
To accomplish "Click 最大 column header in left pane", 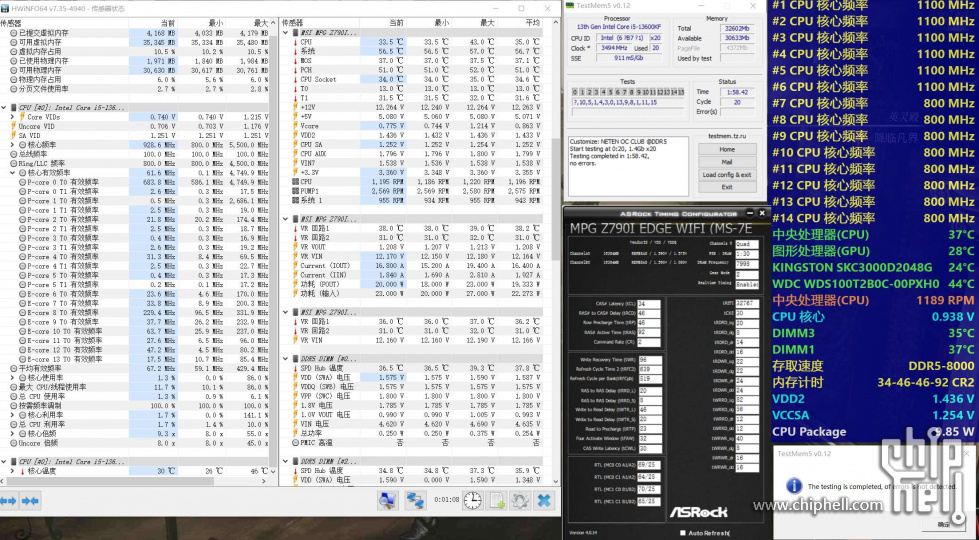I will [x=247, y=23].
